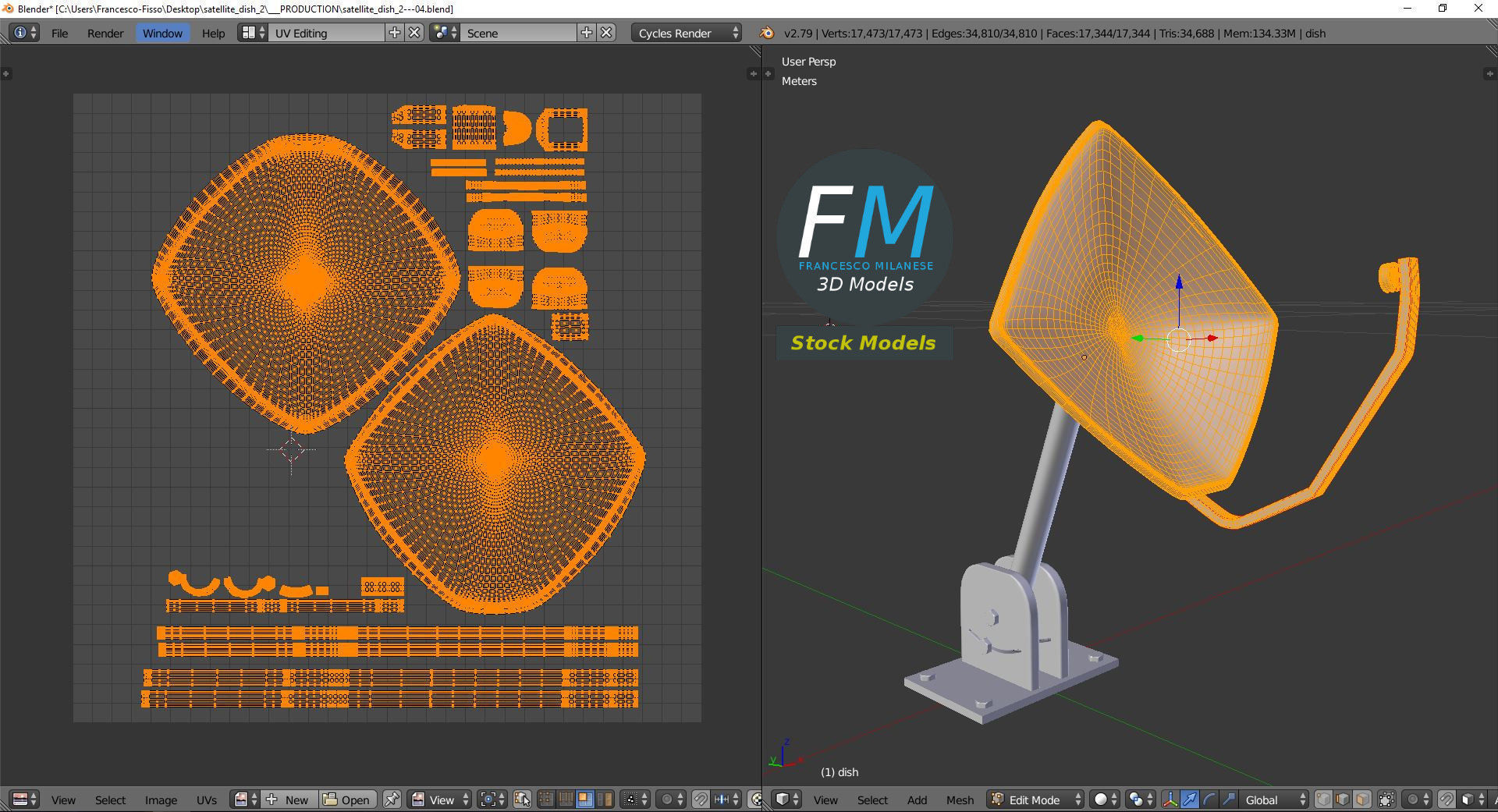The width and height of the screenshot is (1498, 812).
Task: Click the Blender logo in info header
Action: coord(766,33)
